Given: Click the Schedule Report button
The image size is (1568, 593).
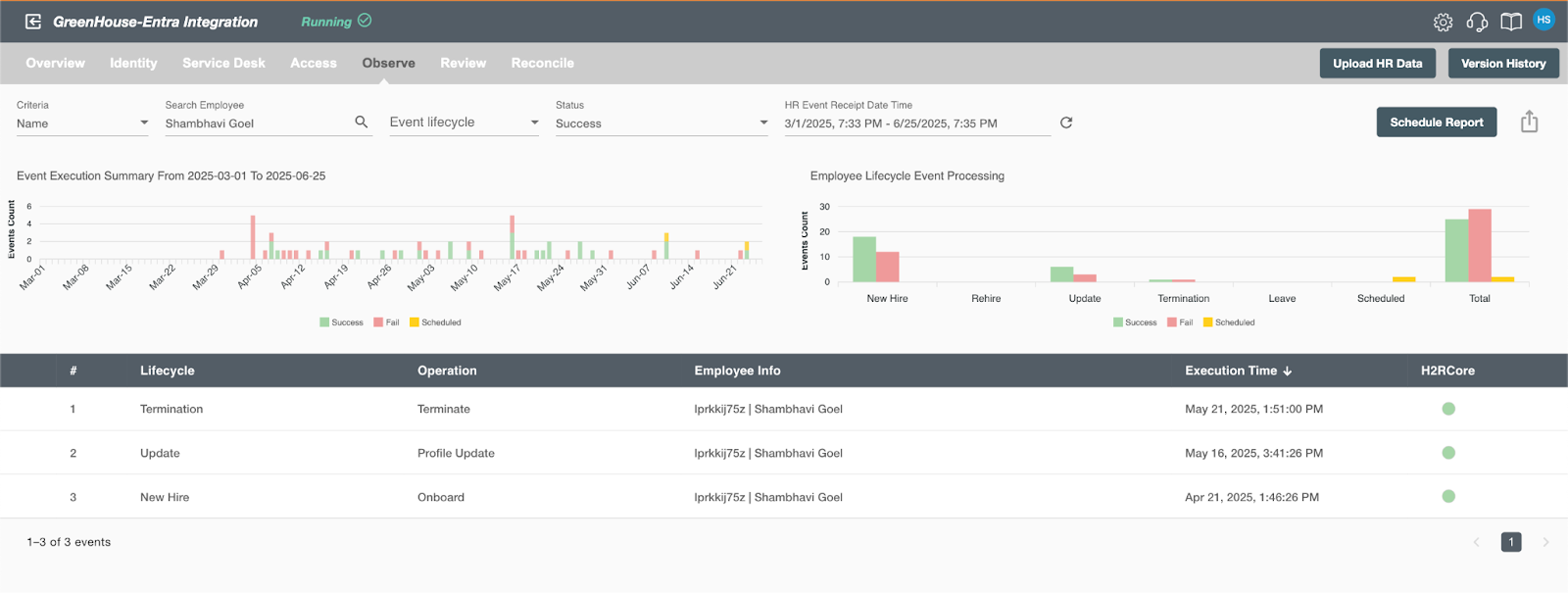Looking at the screenshot, I should 1437,123.
